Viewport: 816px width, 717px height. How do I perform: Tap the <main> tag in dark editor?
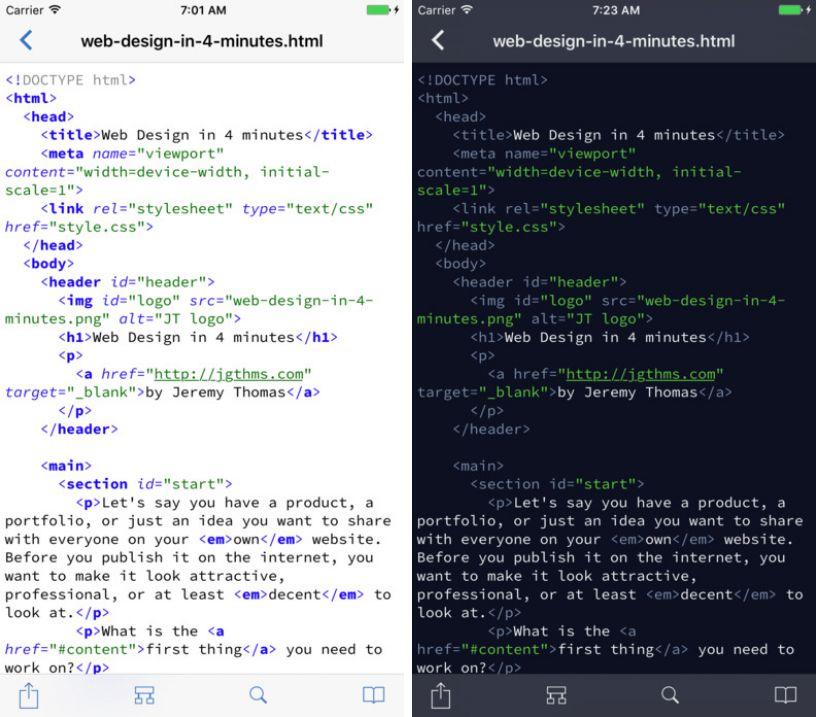478,466
